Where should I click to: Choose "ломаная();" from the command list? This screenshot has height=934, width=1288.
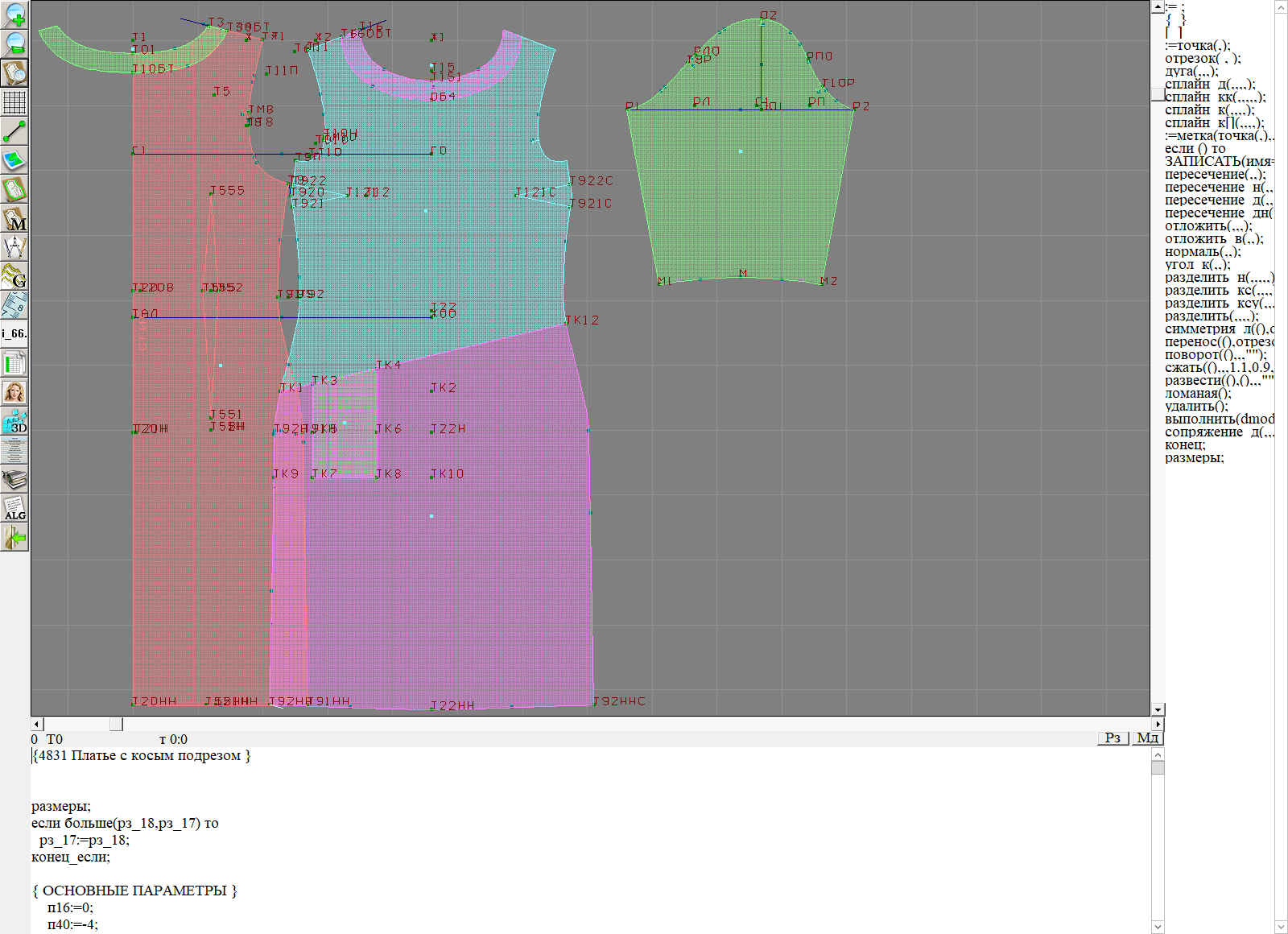tap(1198, 394)
